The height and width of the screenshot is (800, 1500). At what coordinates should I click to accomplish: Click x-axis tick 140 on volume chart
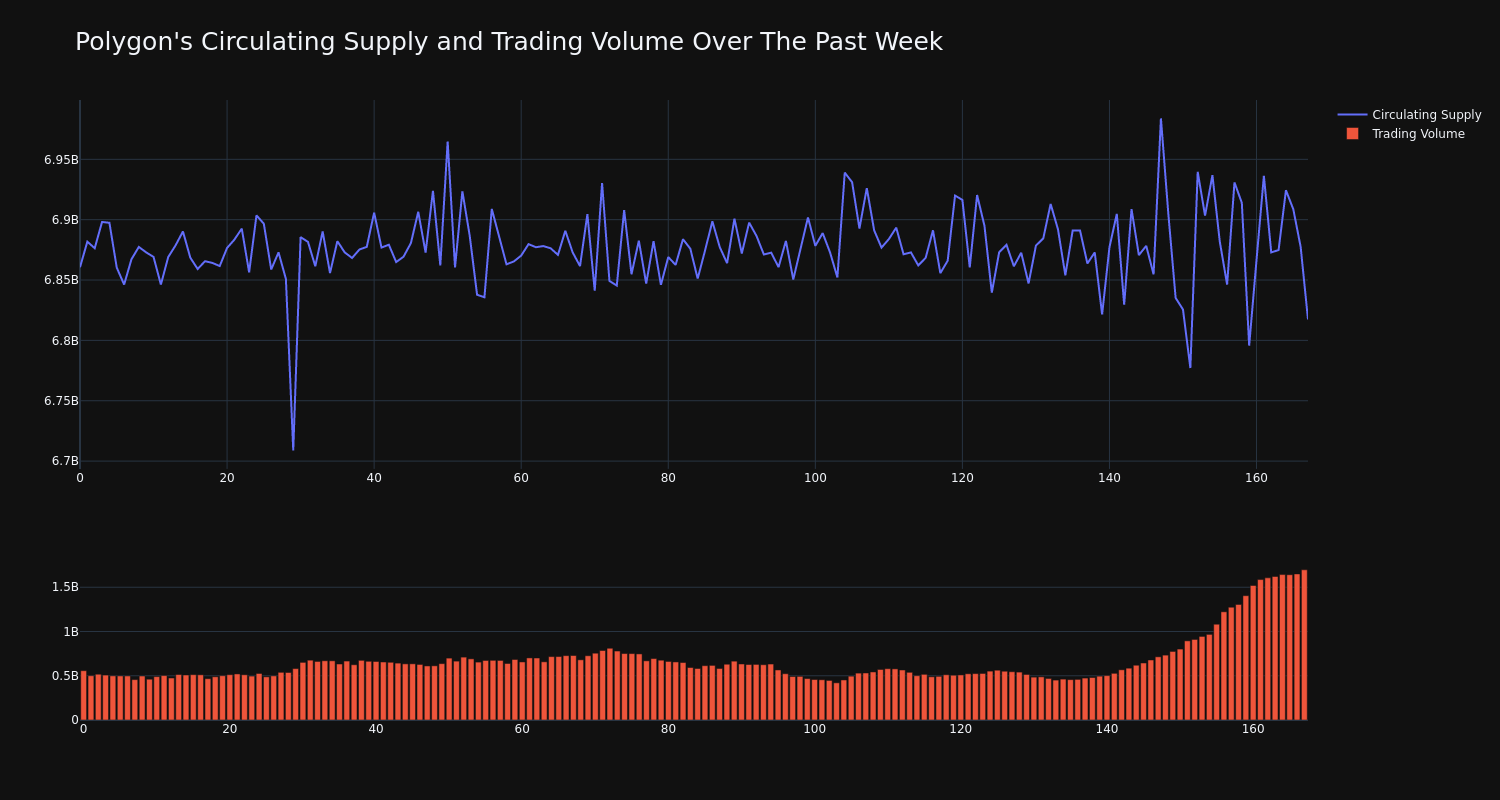pyautogui.click(x=1107, y=729)
